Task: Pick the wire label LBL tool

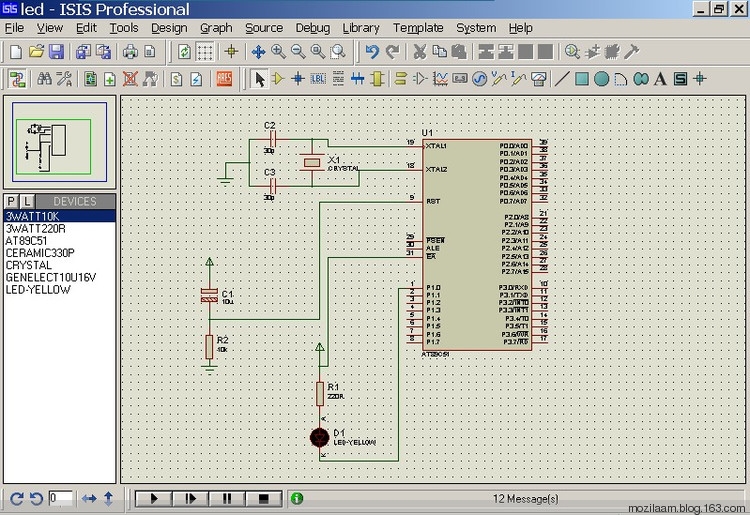Action: pyautogui.click(x=318, y=78)
